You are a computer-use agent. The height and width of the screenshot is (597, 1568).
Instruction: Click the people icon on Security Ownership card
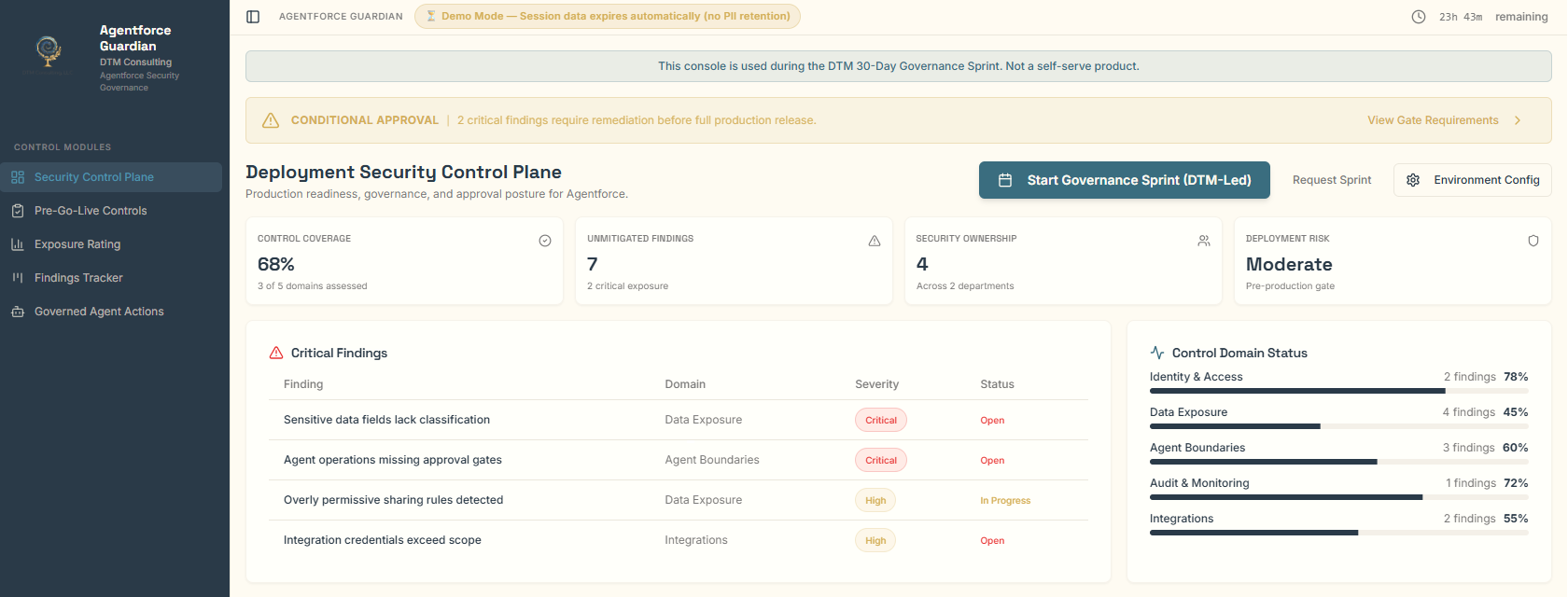click(x=1204, y=241)
